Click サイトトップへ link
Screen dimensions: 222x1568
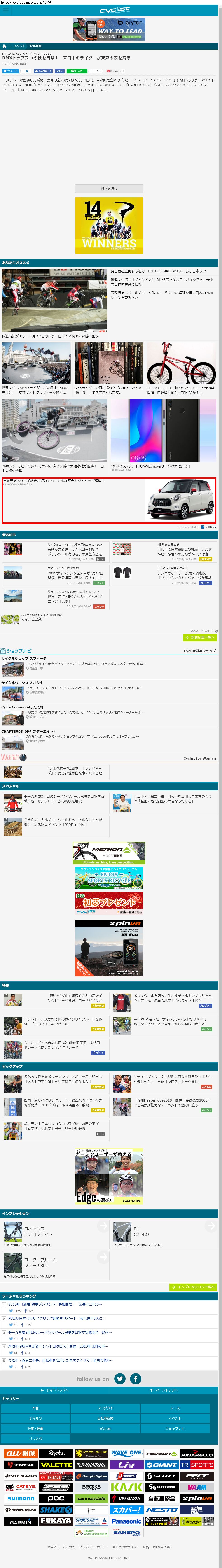[54, 1390]
